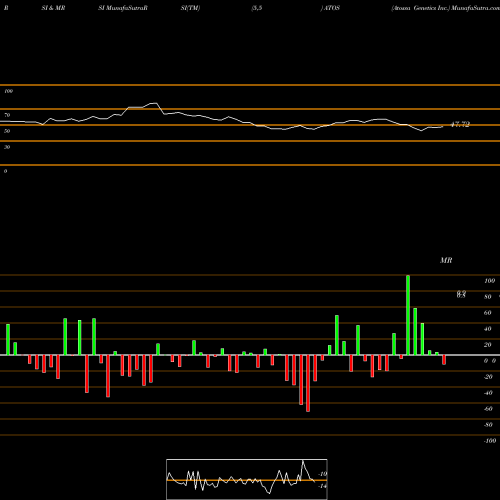Click the 'SI(TM)' header label

pos(190,8)
